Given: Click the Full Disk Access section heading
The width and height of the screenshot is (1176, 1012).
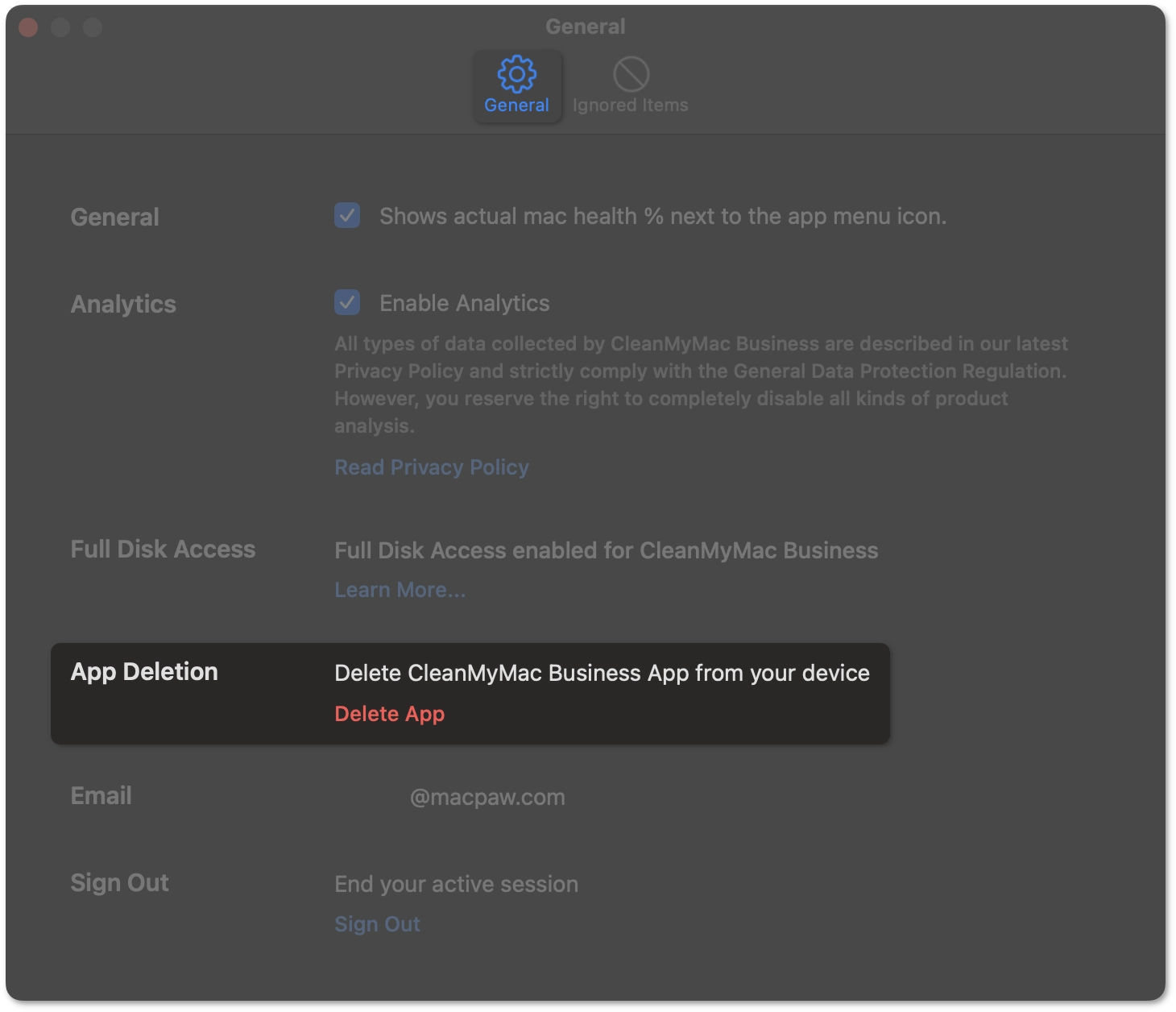Looking at the screenshot, I should click(x=163, y=550).
